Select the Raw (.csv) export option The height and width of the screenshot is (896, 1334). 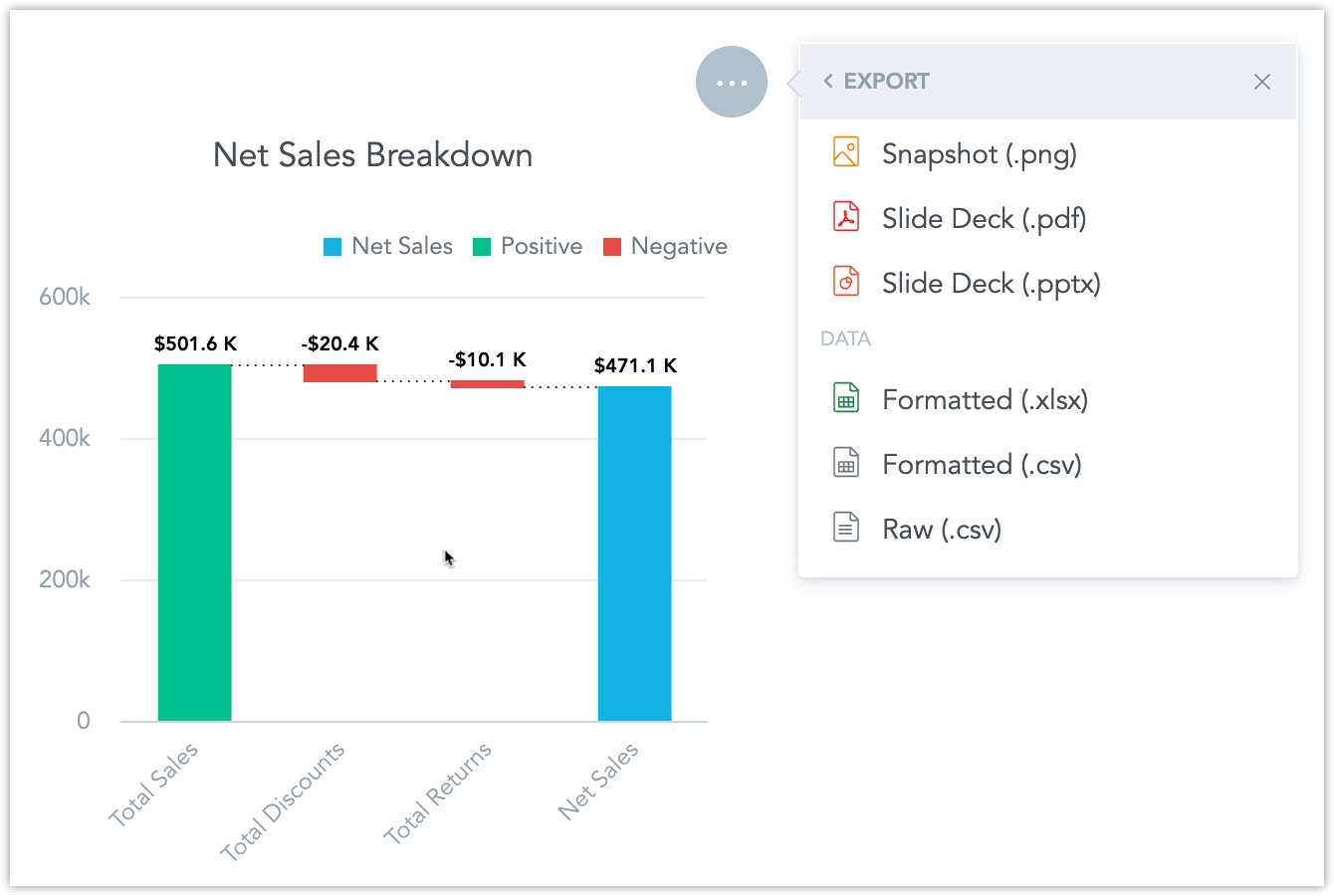tap(942, 529)
